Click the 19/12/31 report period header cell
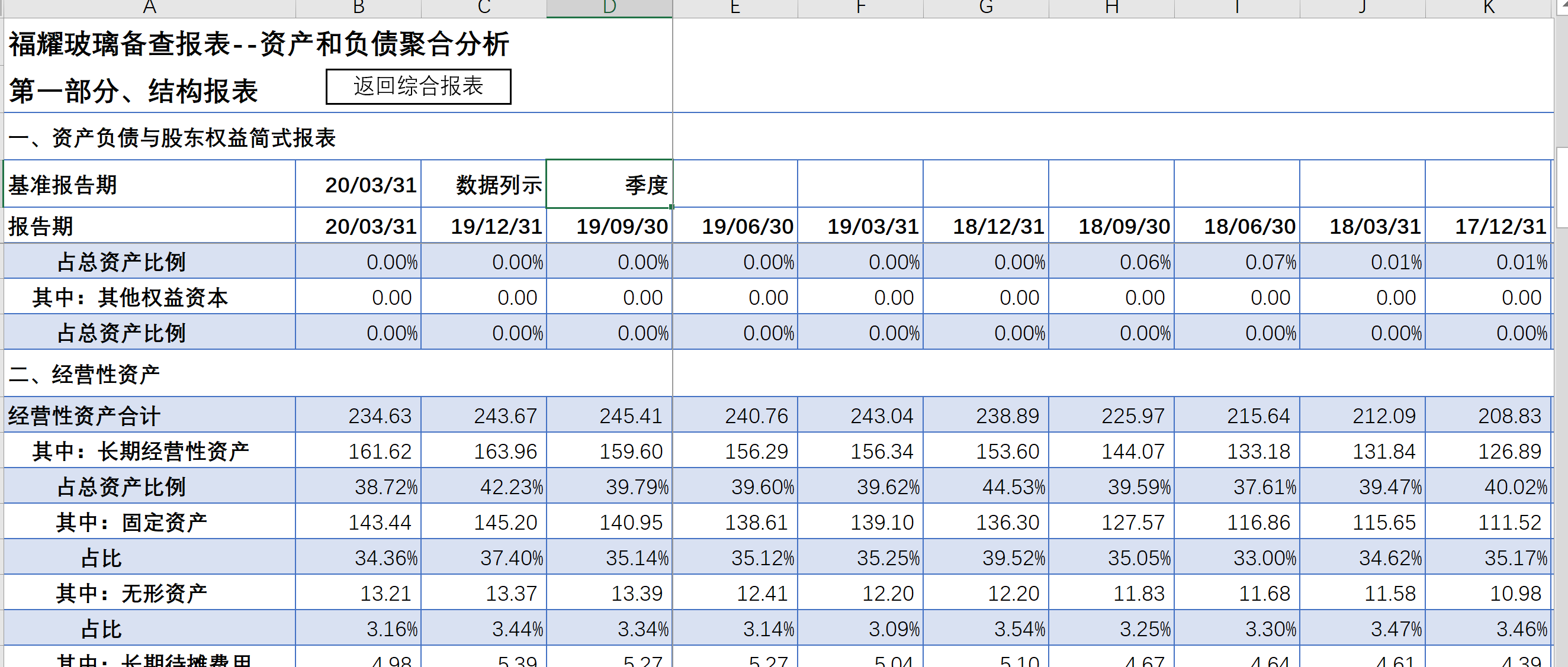The width and height of the screenshot is (1568, 667). [484, 227]
